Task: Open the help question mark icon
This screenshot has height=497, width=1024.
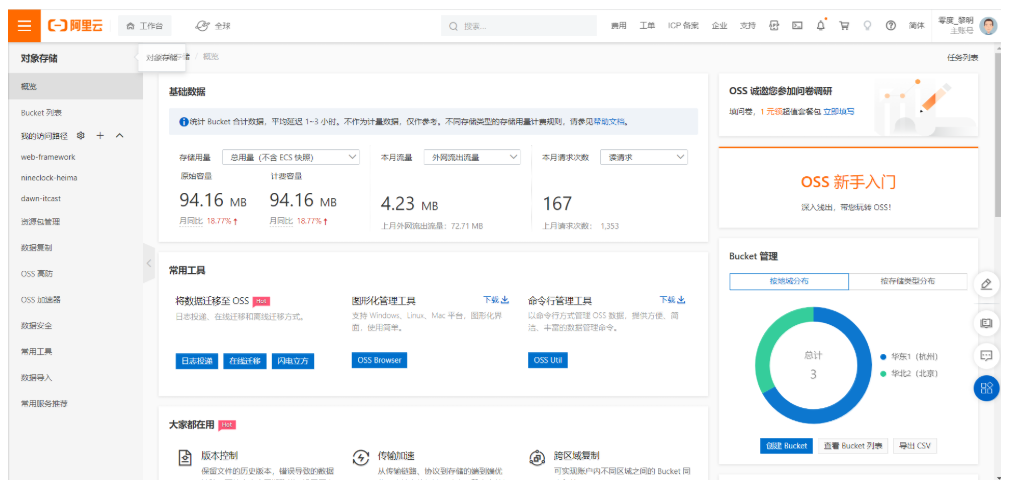Action: coord(890,25)
